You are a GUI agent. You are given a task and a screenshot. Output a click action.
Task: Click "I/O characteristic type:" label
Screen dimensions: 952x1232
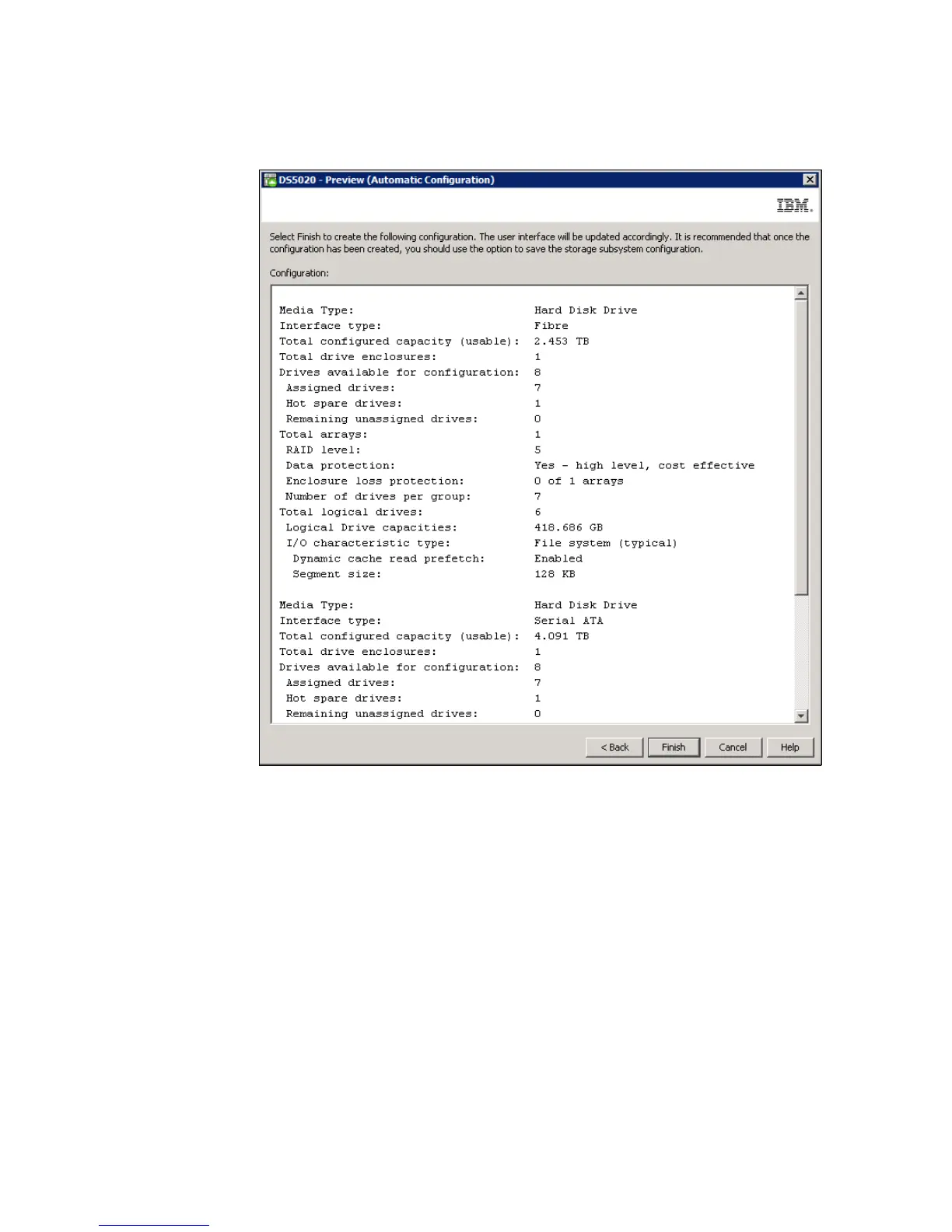368,544
